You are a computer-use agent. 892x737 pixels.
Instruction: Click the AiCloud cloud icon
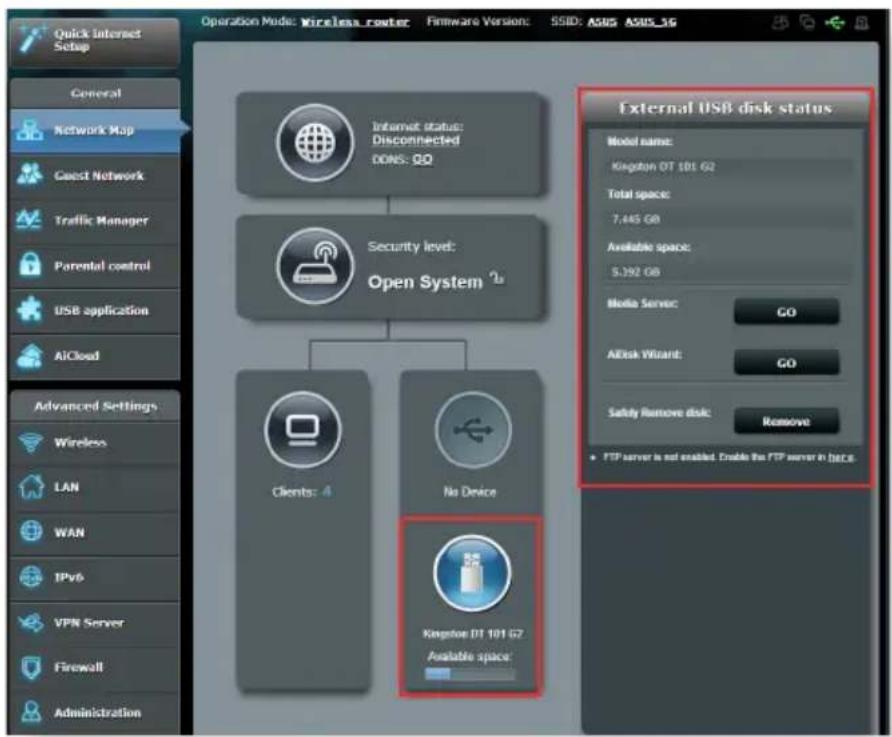point(29,355)
